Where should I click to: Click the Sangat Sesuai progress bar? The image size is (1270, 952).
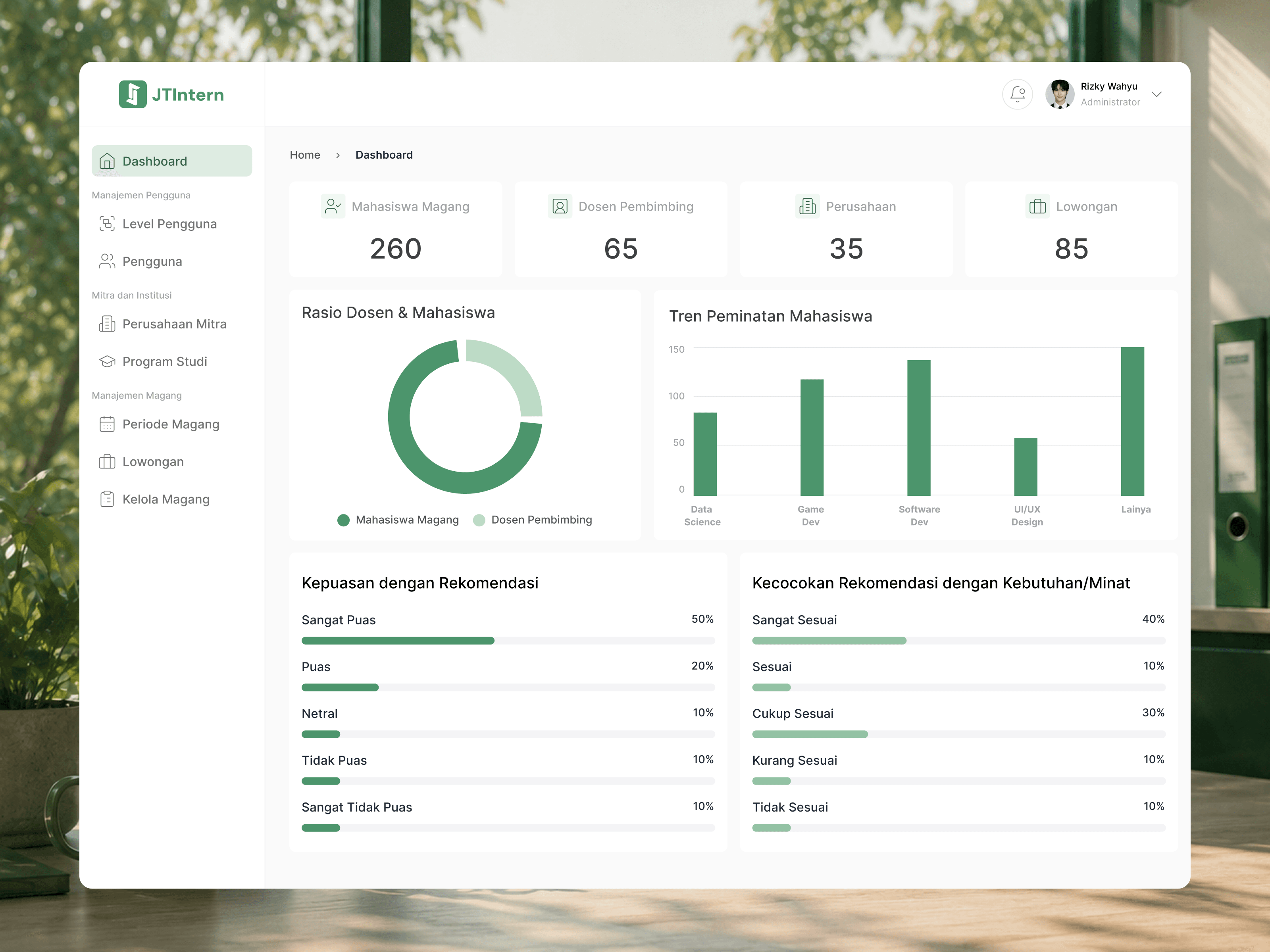click(959, 640)
